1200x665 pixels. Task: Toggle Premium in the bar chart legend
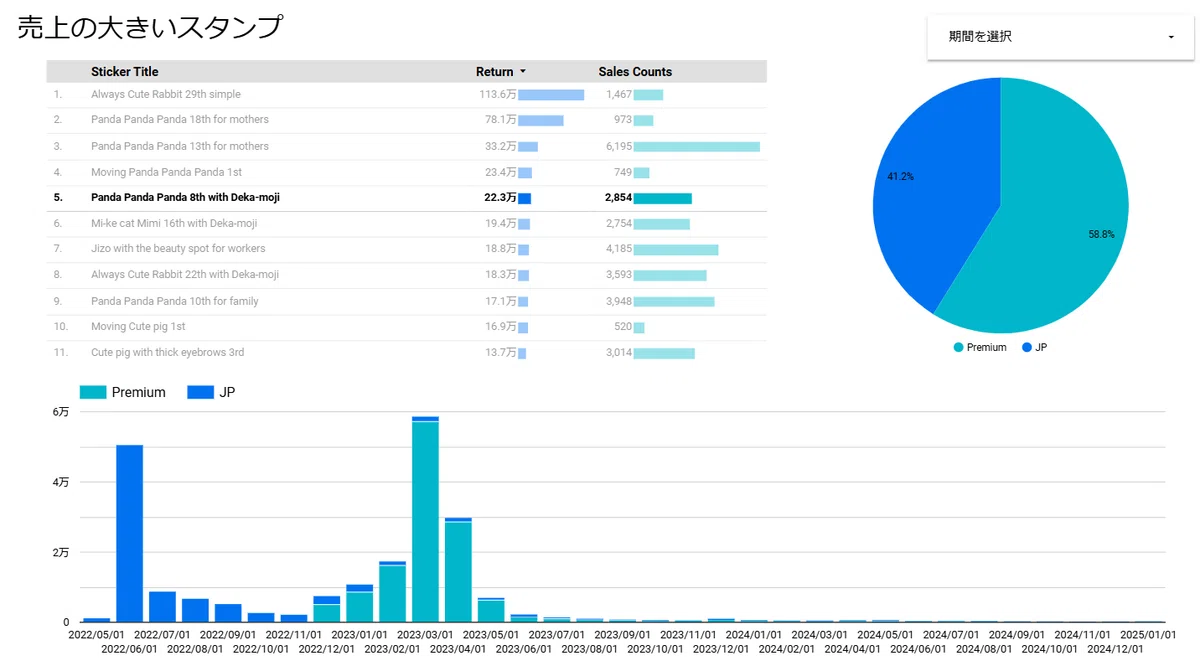click(123, 392)
